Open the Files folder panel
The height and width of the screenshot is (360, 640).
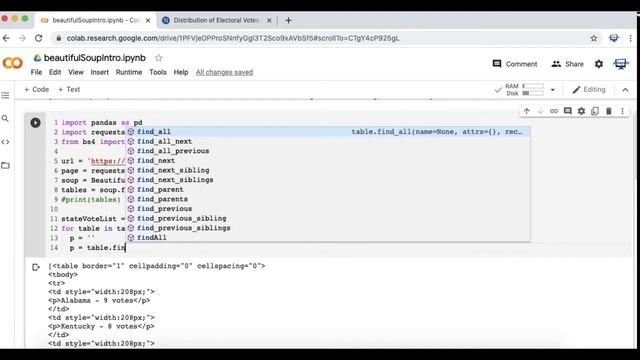pyautogui.click(x=5, y=165)
